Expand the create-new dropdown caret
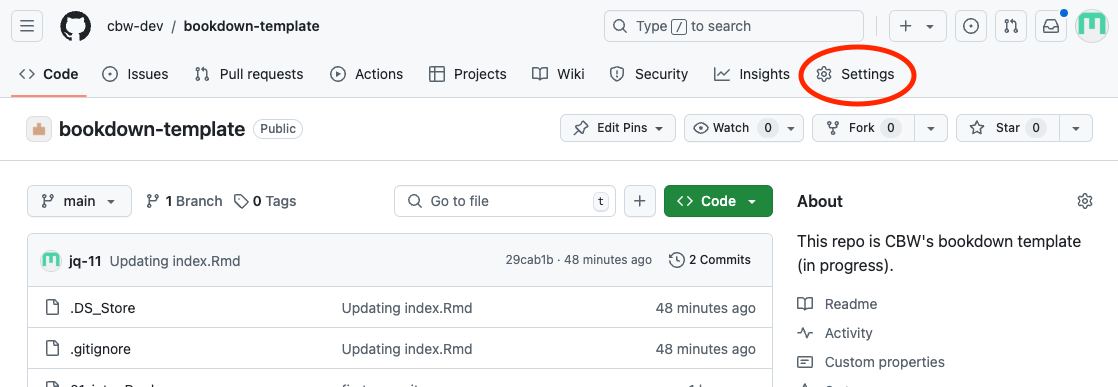 pos(930,26)
